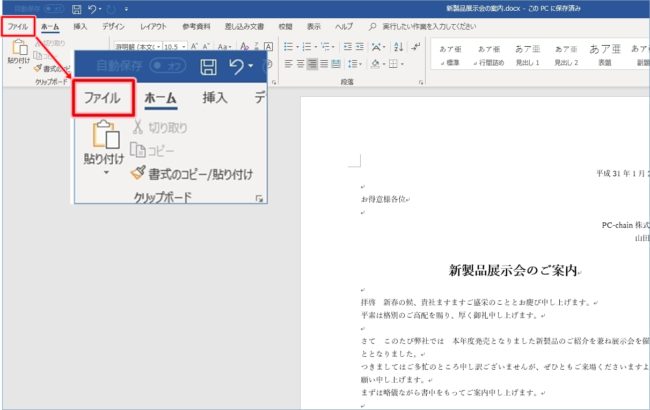Open the 参考資料 ribbon tab
Viewport: 650px width, 410px height.
196,27
